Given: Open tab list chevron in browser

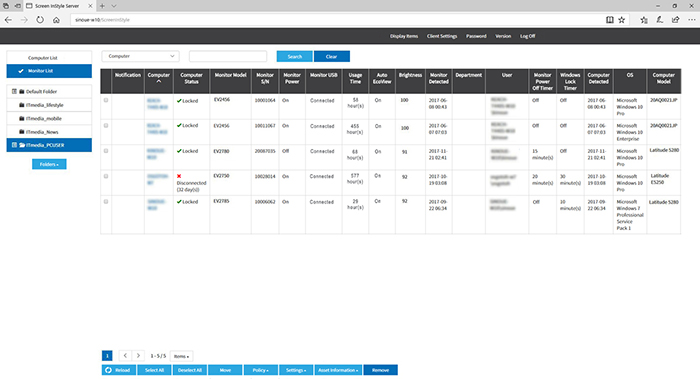Looking at the screenshot, I should tap(114, 6).
